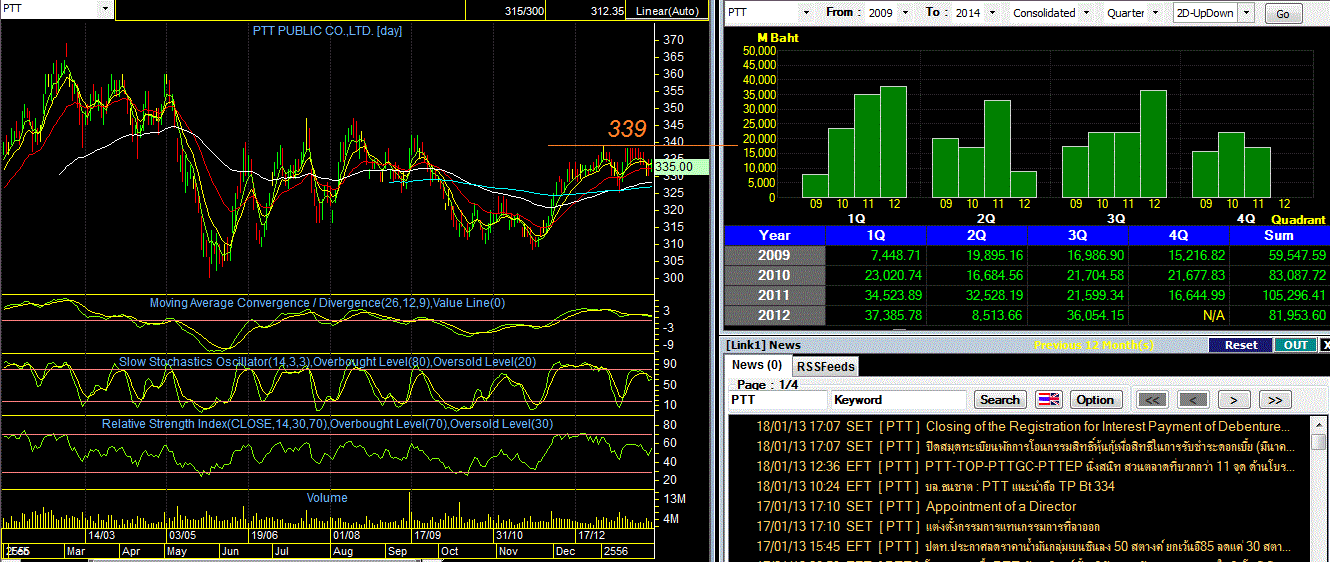Click the Search button
This screenshot has height=562, width=1330.
point(1000,399)
